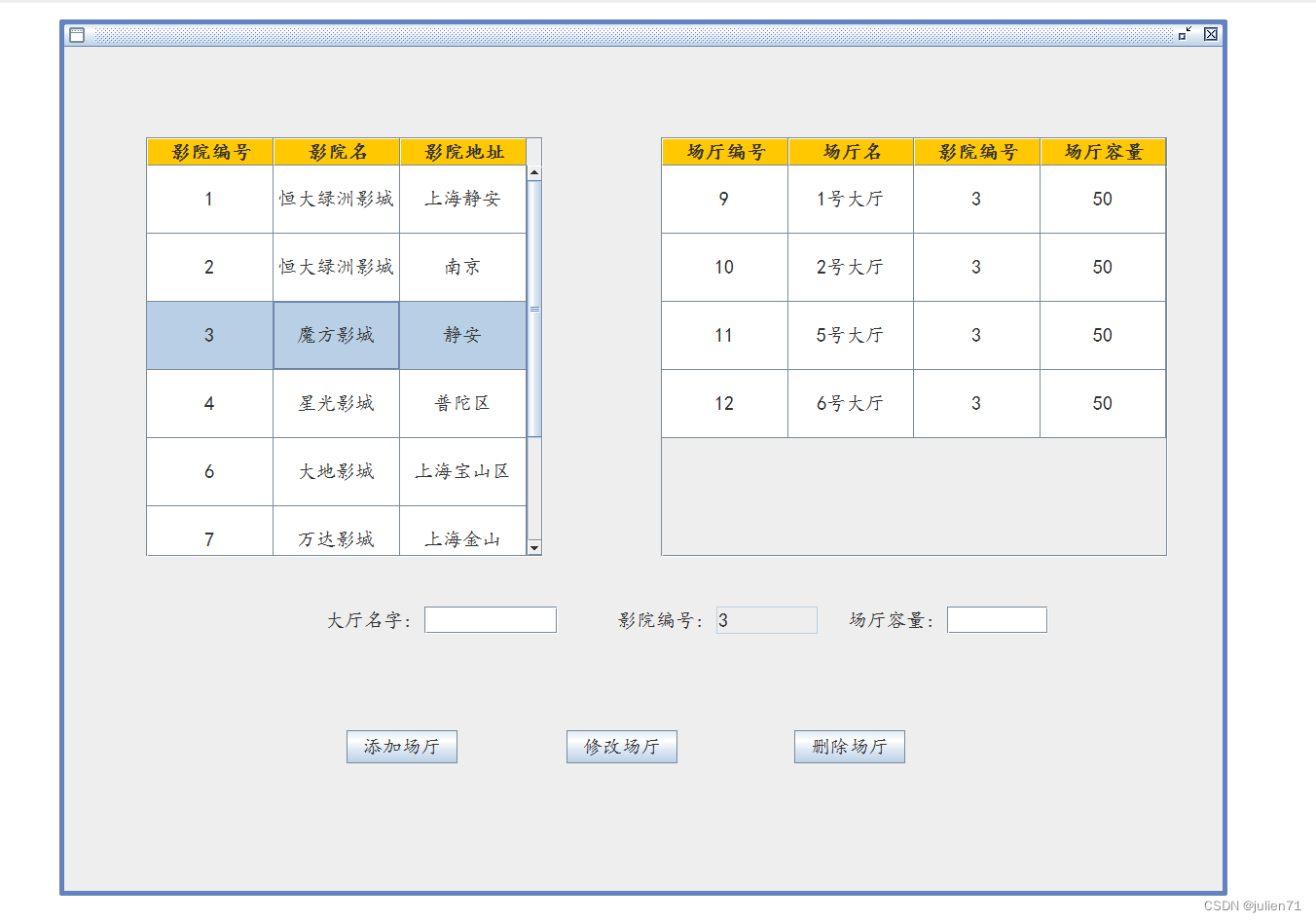Screen dimensions: 1316x922
Task: Select the 南京 address cell
Action: pyautogui.click(x=463, y=268)
